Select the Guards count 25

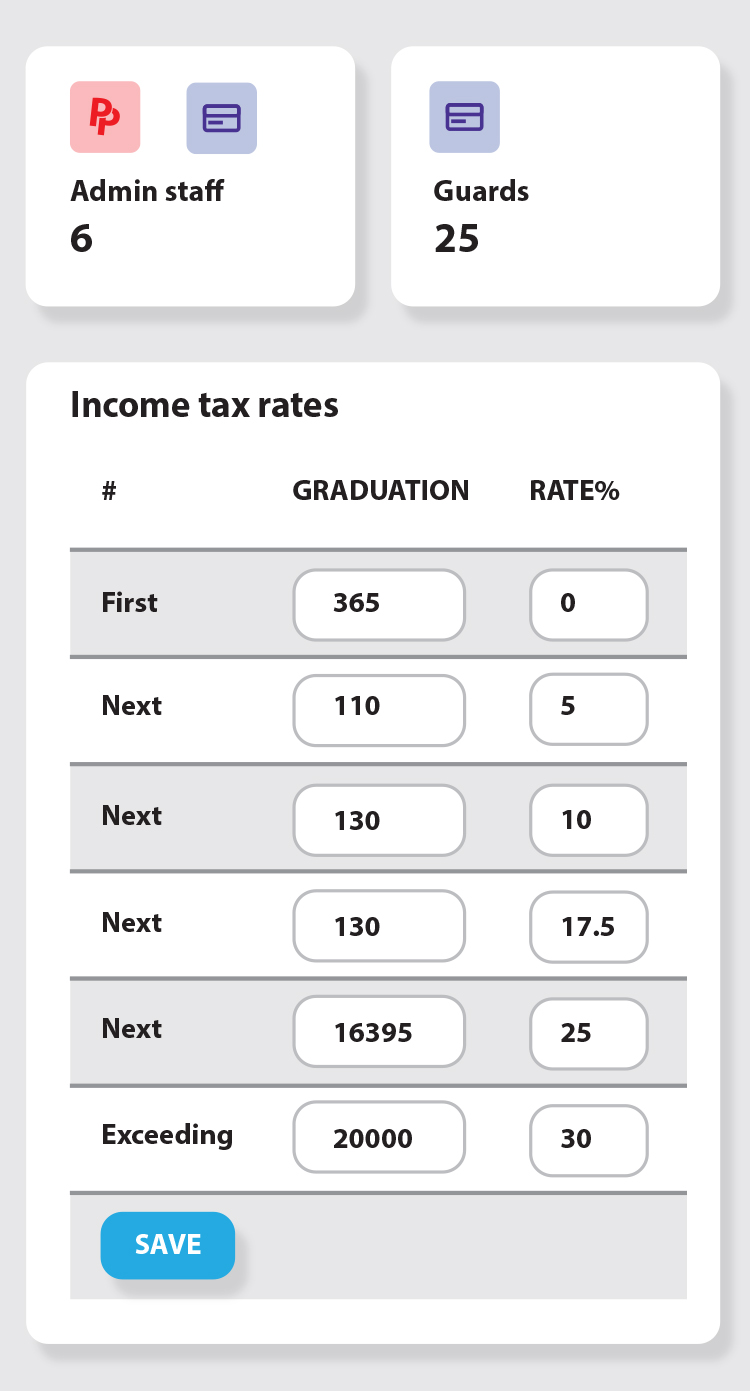point(457,239)
